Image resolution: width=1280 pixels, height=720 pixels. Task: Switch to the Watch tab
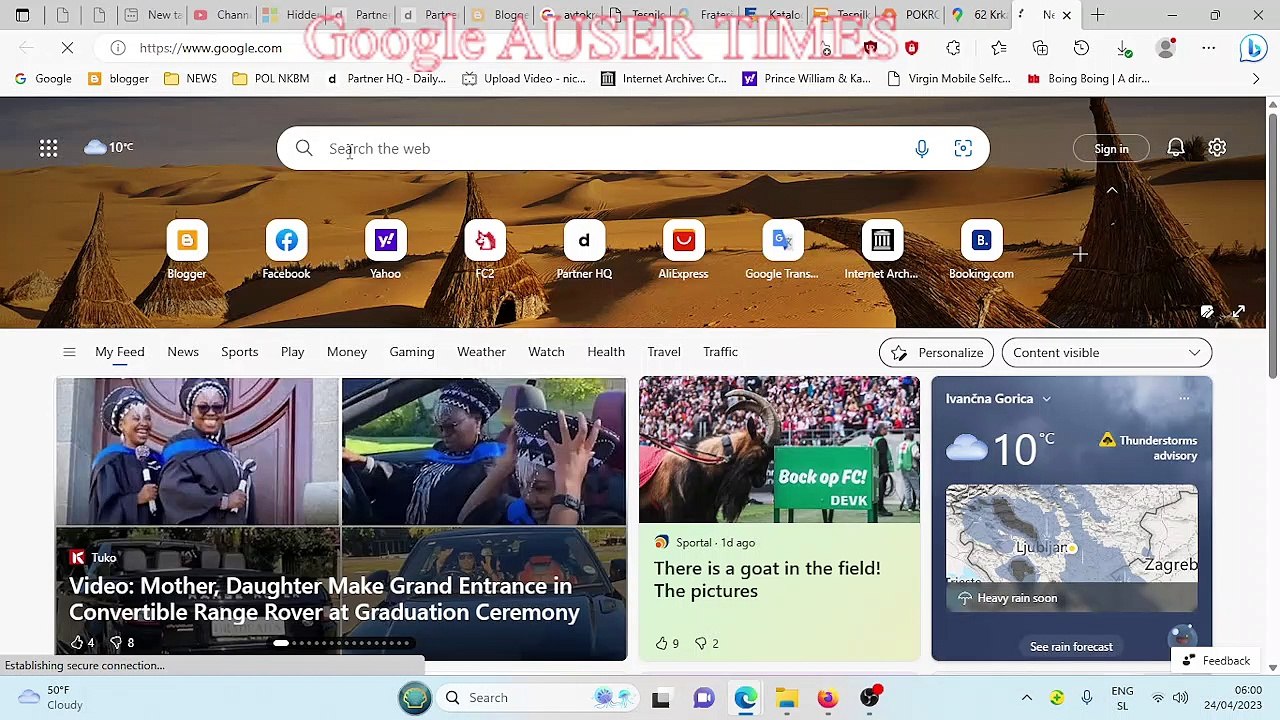pos(546,352)
